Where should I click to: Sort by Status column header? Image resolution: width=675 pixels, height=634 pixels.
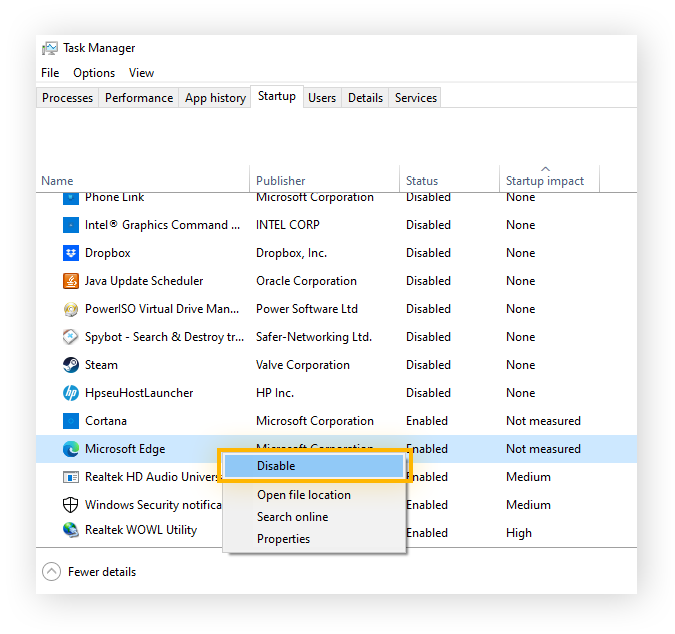click(422, 181)
